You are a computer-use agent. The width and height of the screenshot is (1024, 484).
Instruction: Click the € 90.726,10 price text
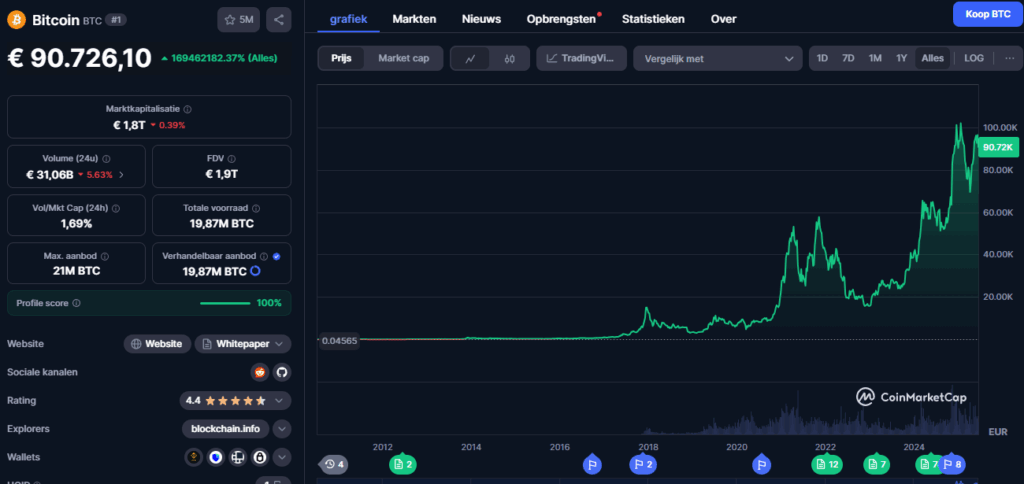pyautogui.click(x=80, y=58)
